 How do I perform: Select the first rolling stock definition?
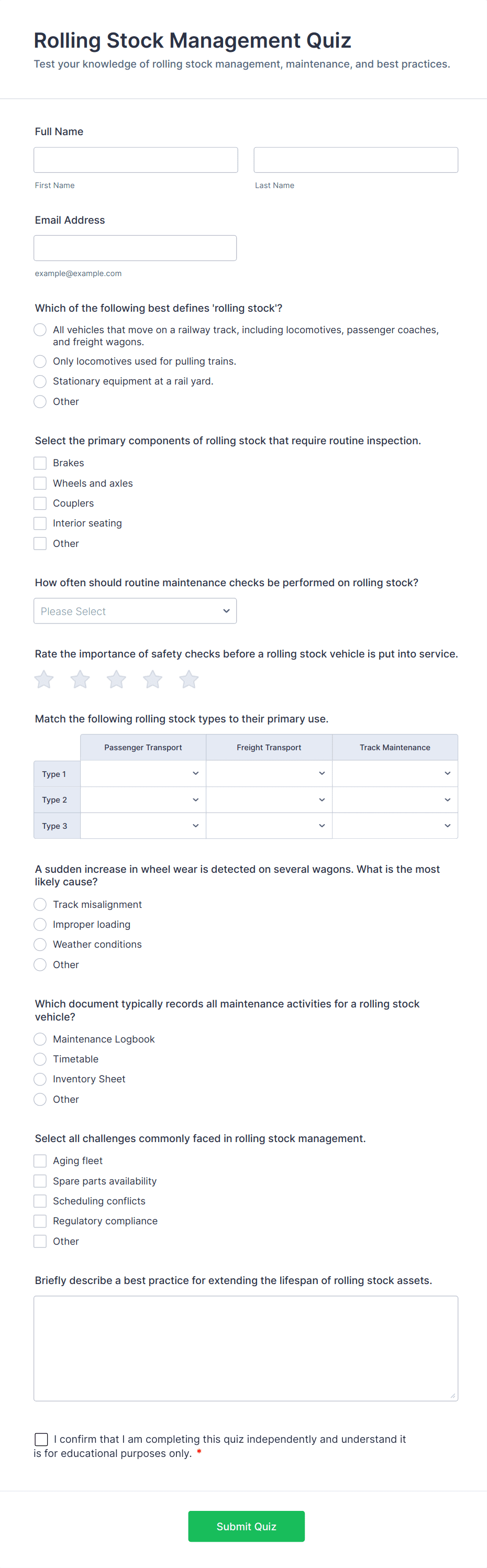coord(40,330)
